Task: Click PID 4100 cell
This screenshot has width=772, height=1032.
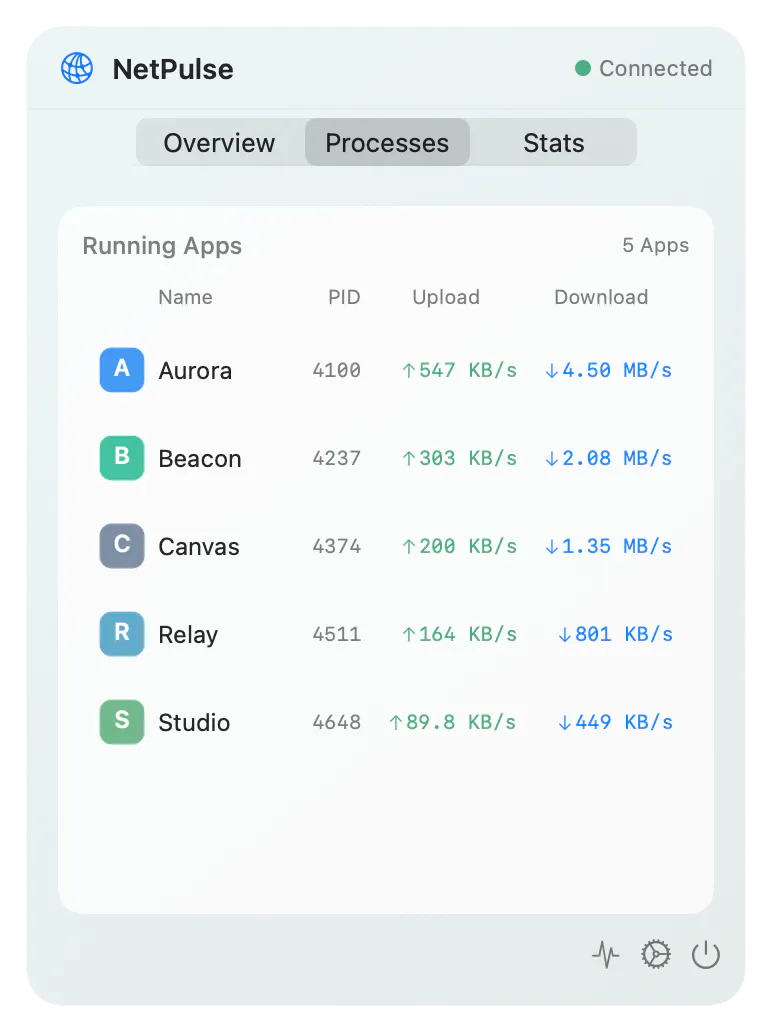Action: click(336, 370)
